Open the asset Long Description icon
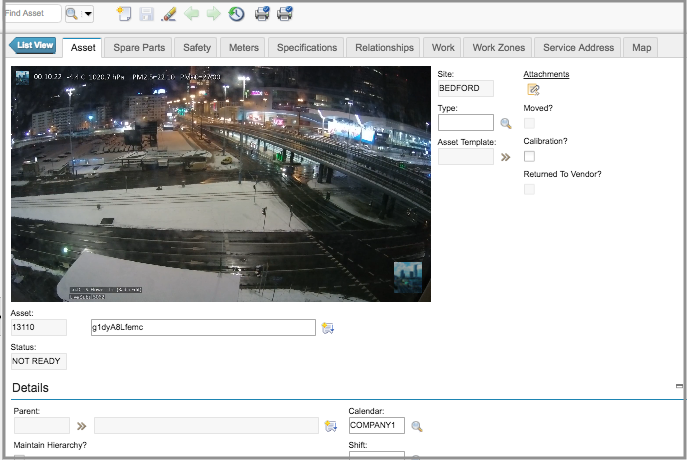This screenshot has width=687, height=460. [x=328, y=328]
